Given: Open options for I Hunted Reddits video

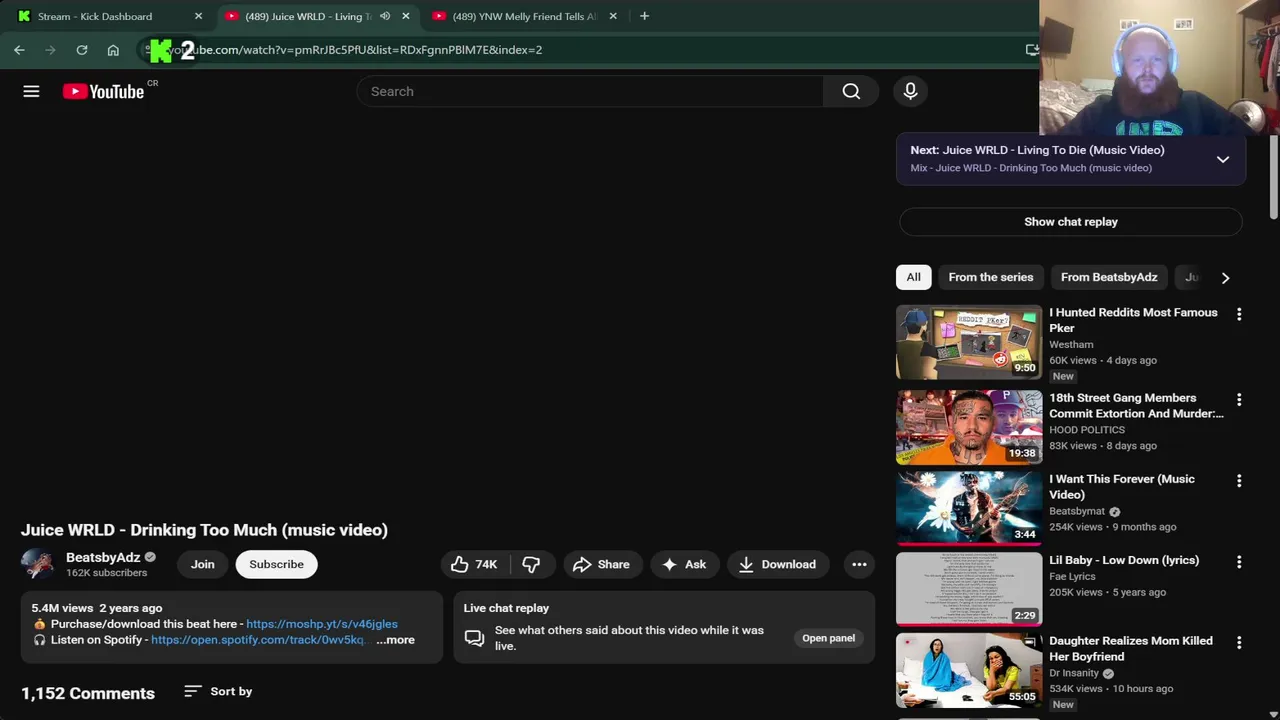Looking at the screenshot, I should coord(1239,314).
